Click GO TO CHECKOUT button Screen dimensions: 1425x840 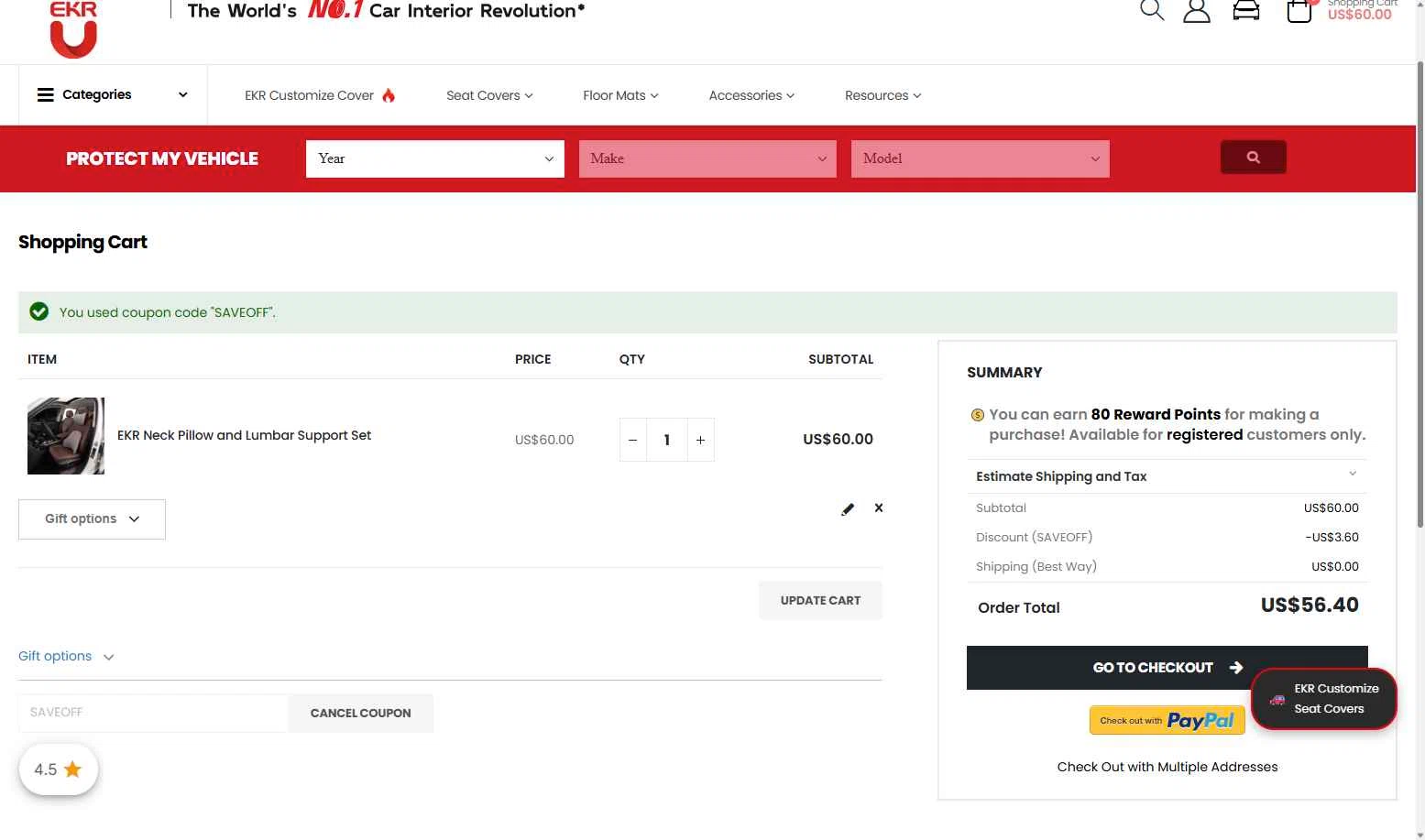1167,668
